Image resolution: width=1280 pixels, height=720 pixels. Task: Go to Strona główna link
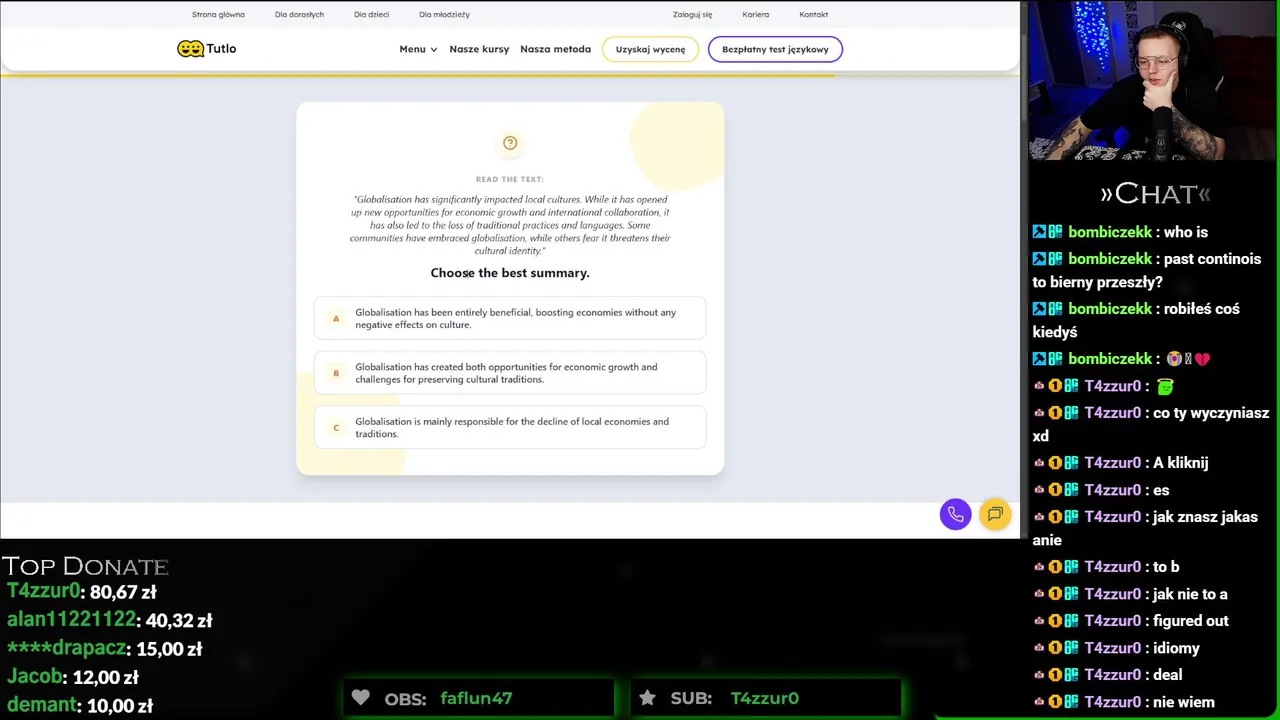tap(218, 15)
